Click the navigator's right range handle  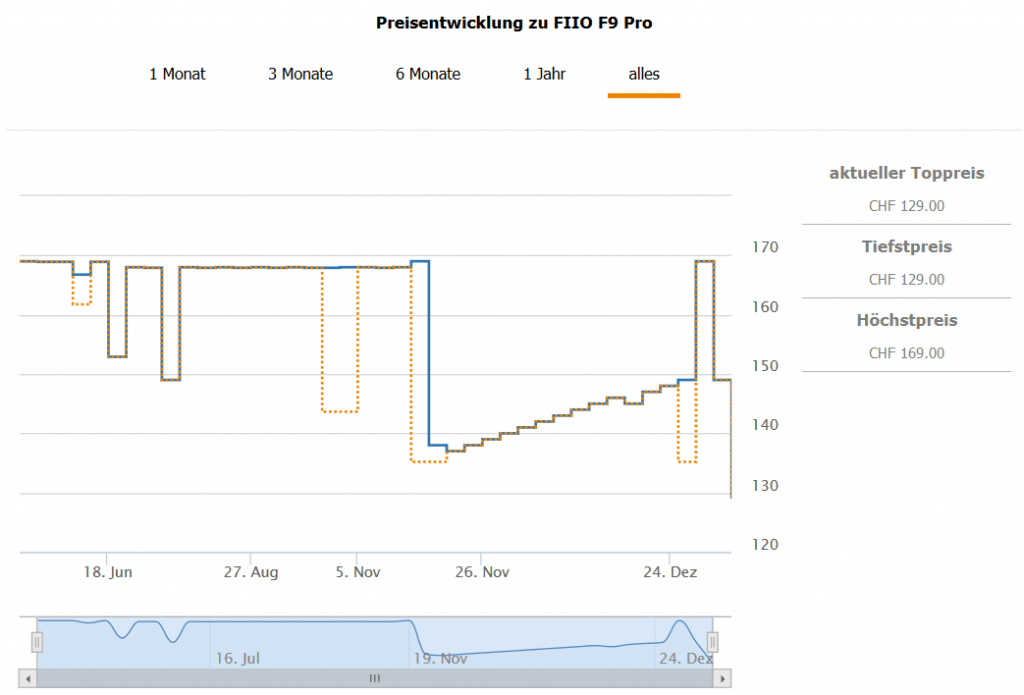(713, 641)
